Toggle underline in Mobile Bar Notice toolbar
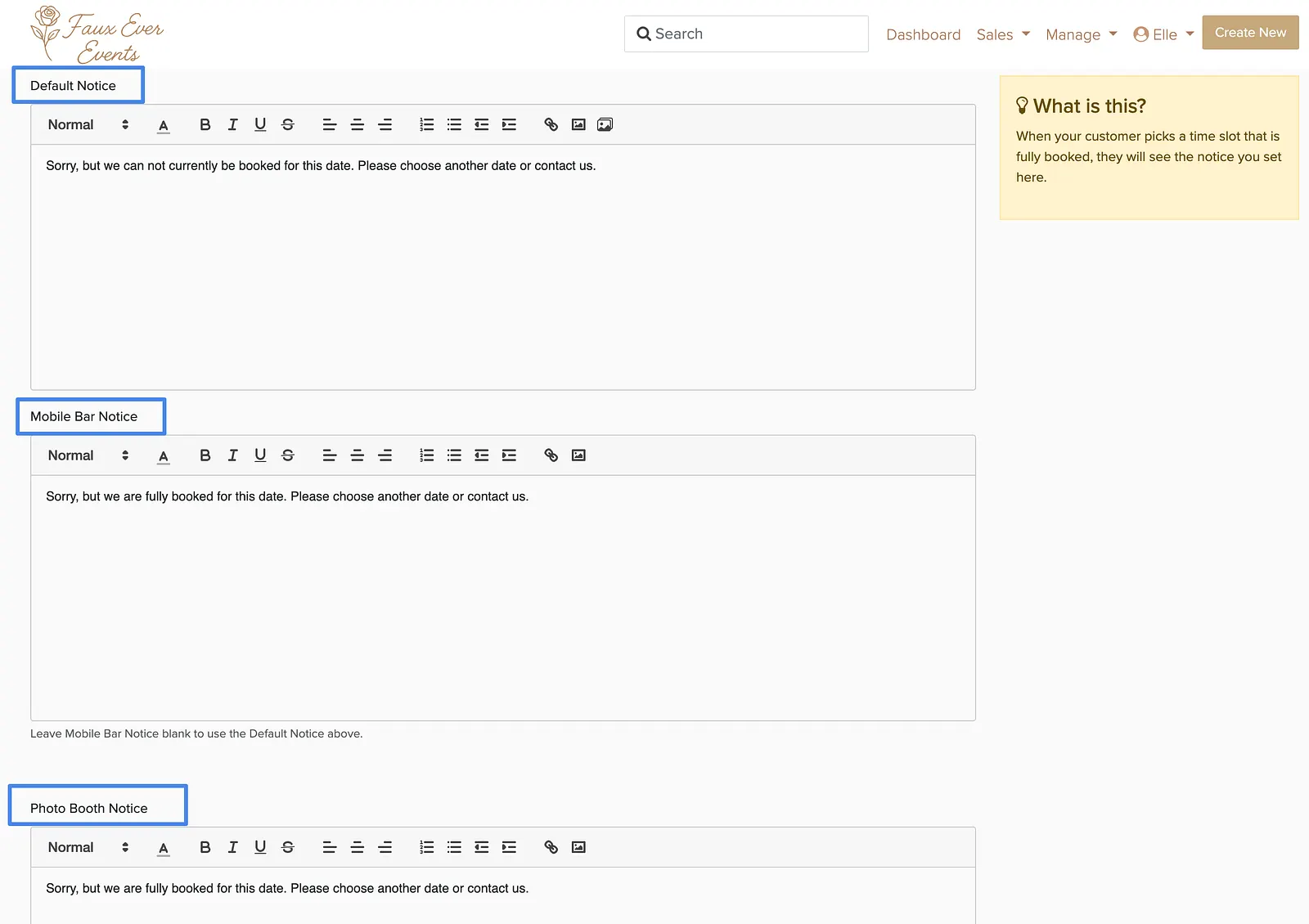 (x=260, y=455)
